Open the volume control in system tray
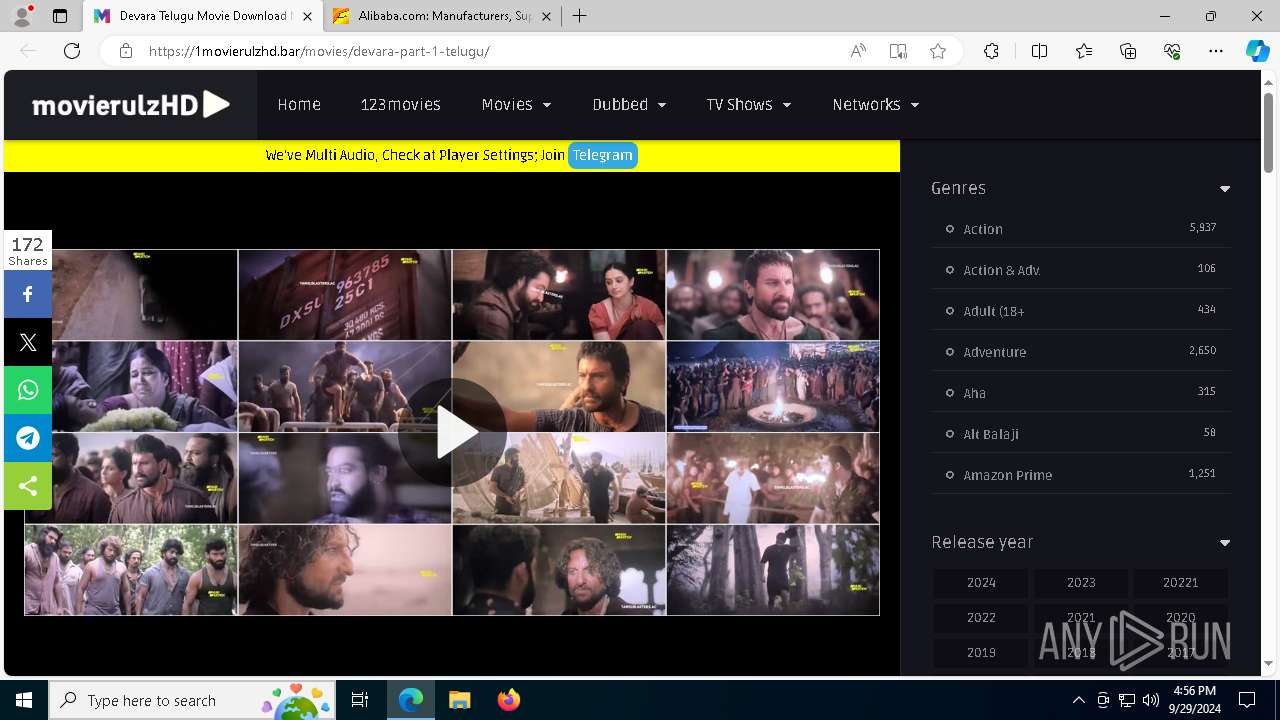The height and width of the screenshot is (720, 1280). [1151, 700]
